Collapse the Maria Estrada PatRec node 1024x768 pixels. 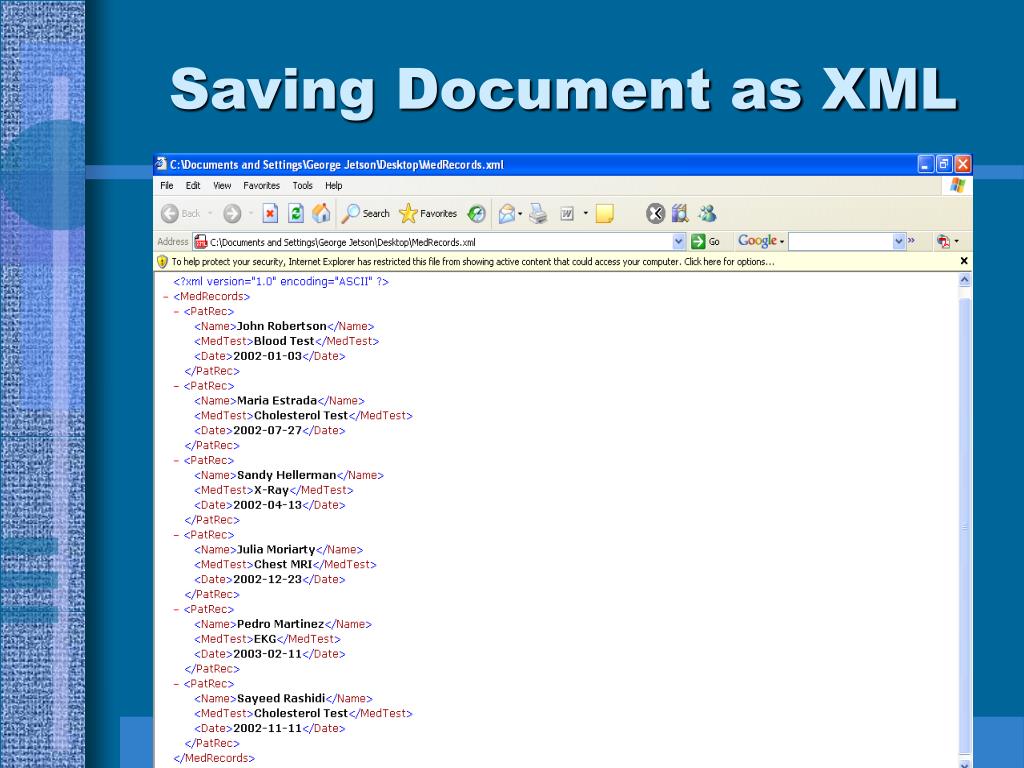click(x=176, y=387)
